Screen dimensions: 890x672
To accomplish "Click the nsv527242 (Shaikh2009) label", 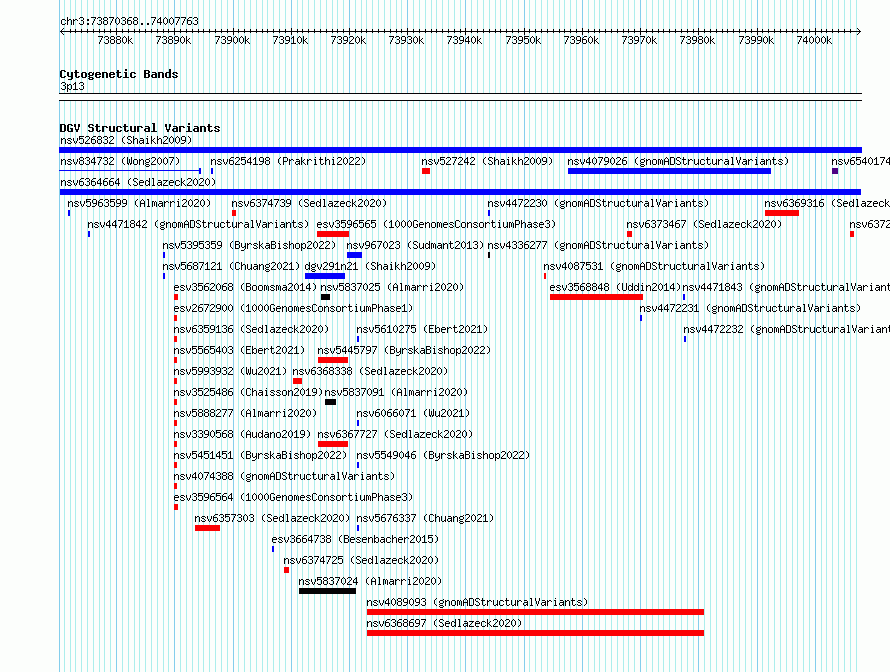I will (487, 161).
